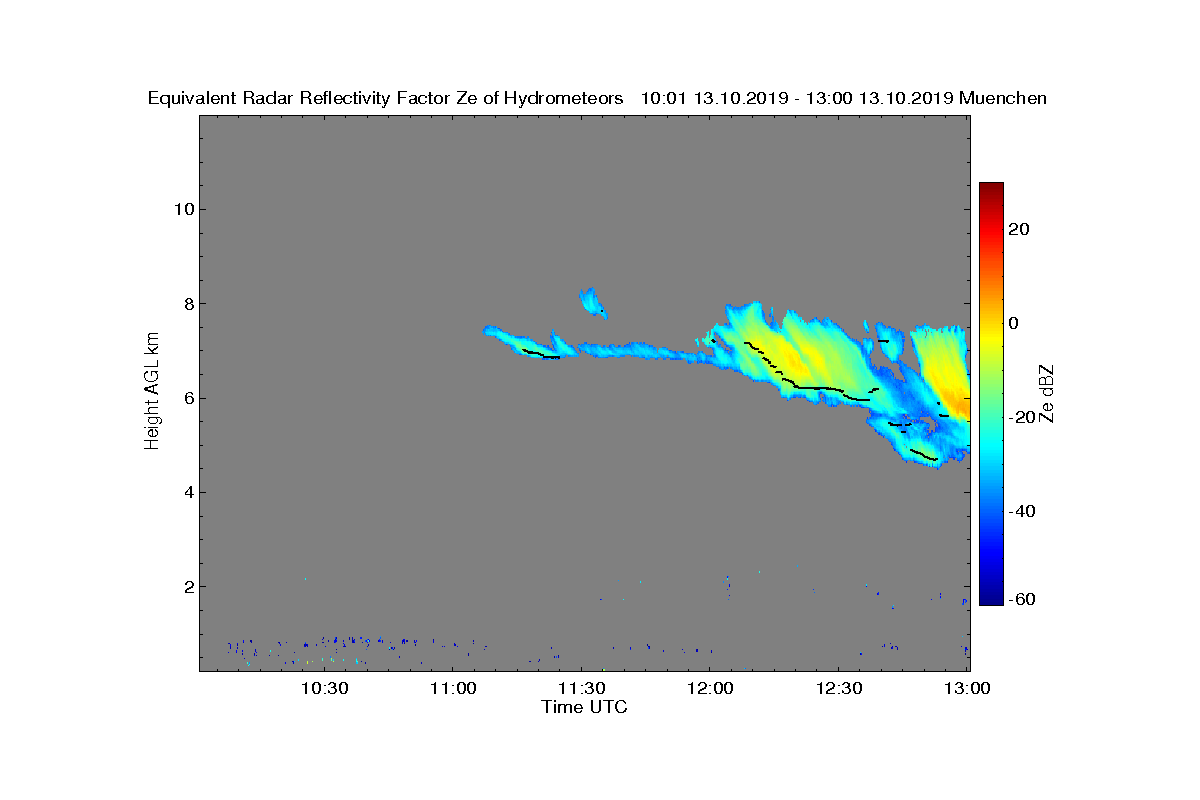Click the colorbar value 20

[1020, 229]
